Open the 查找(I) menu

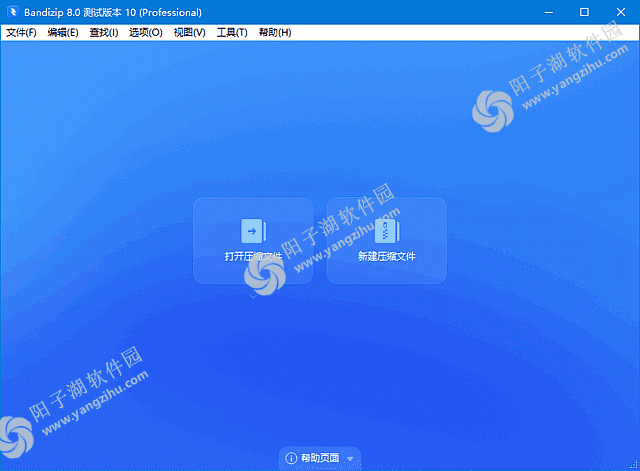(104, 33)
